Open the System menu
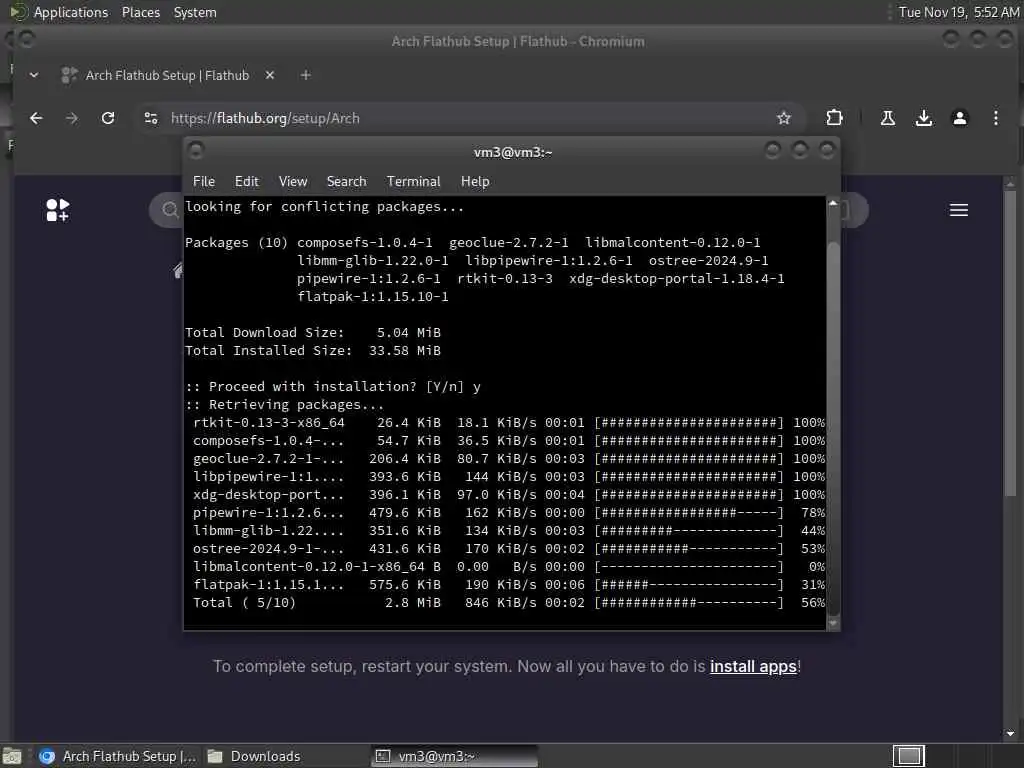 (195, 12)
